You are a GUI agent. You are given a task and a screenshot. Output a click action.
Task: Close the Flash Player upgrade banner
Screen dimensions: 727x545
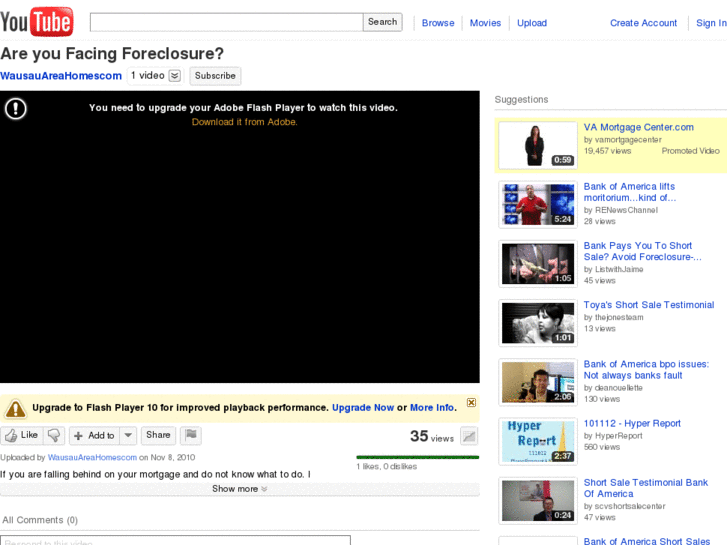pos(471,402)
